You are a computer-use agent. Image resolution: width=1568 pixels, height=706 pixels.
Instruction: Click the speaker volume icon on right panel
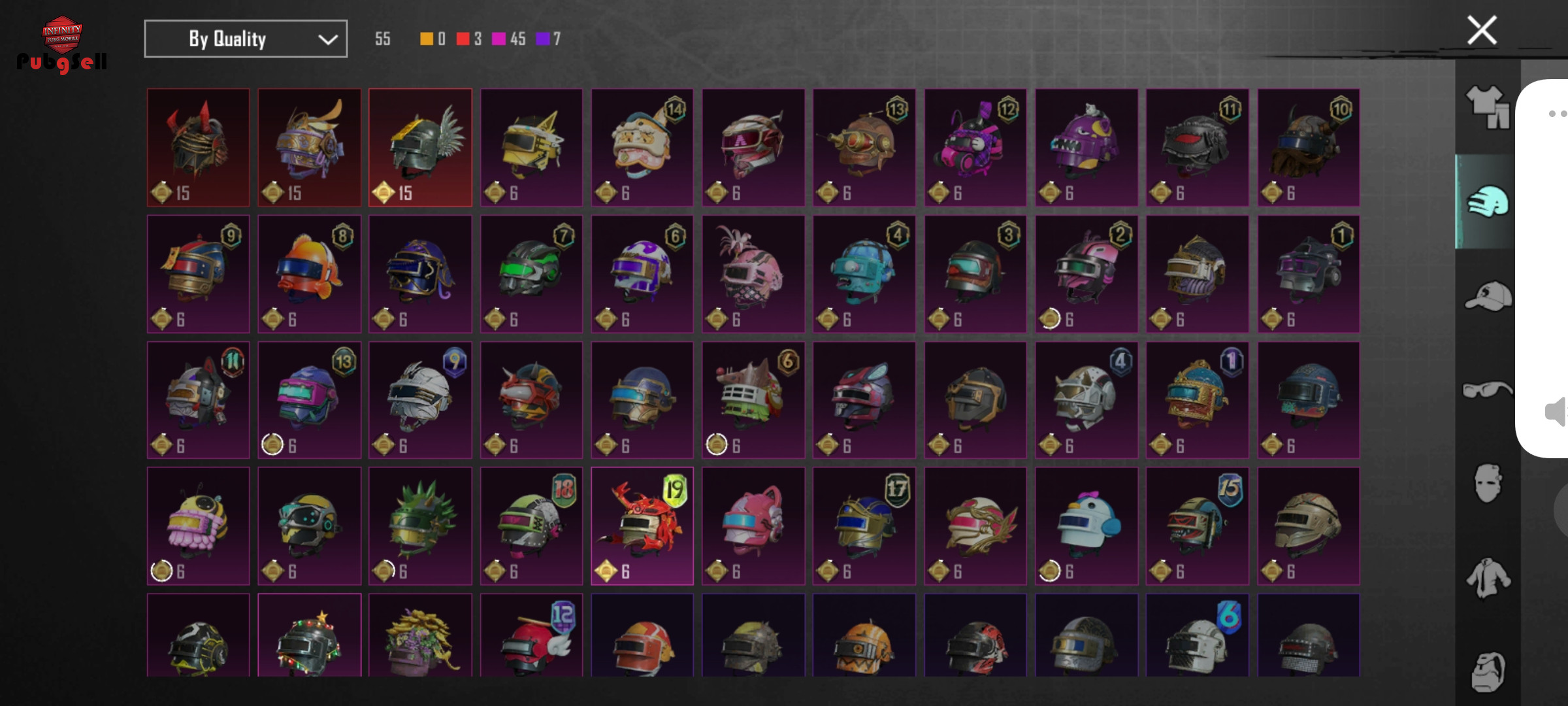click(x=1555, y=412)
